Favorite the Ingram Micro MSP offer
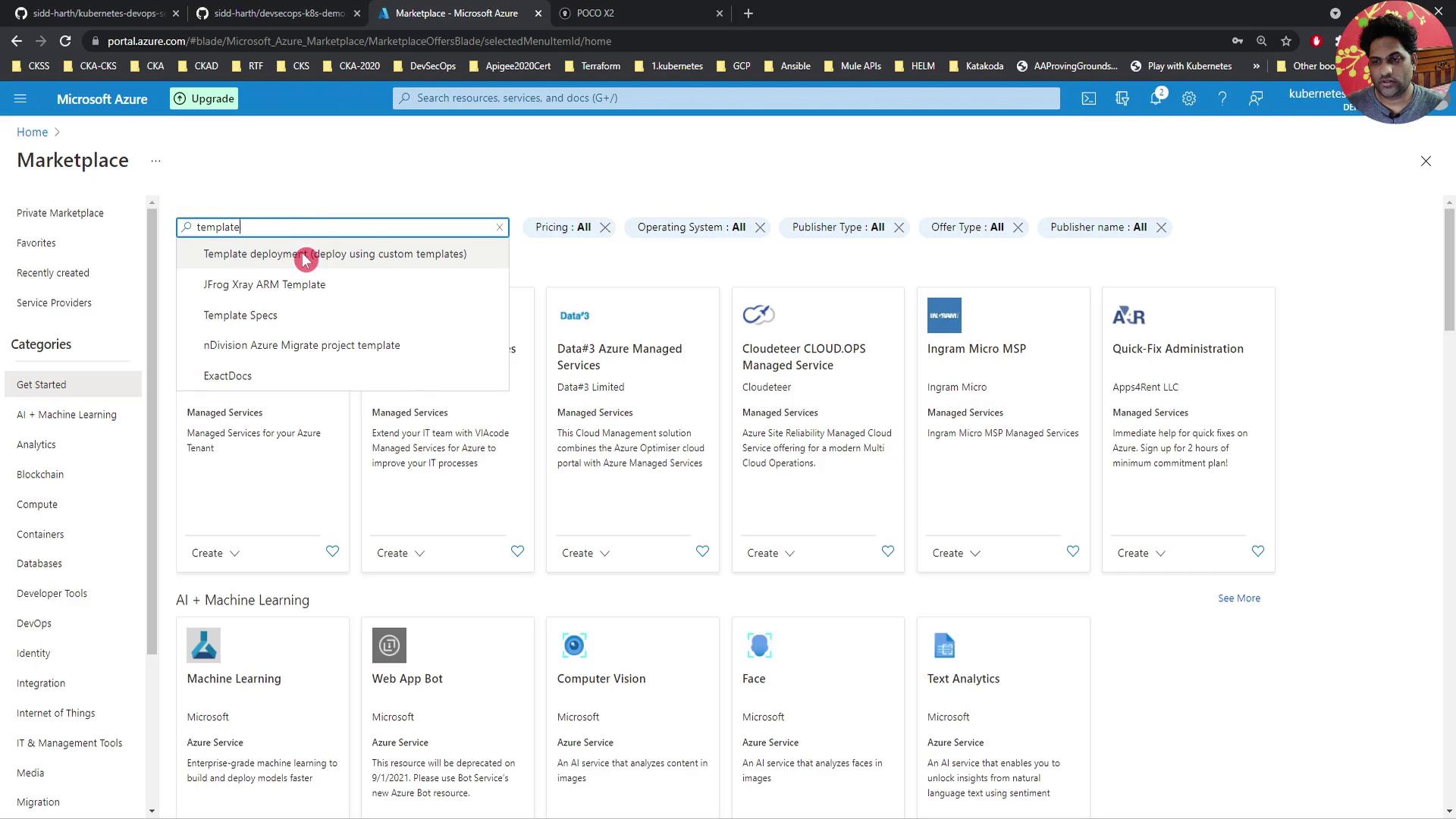 pyautogui.click(x=1073, y=551)
